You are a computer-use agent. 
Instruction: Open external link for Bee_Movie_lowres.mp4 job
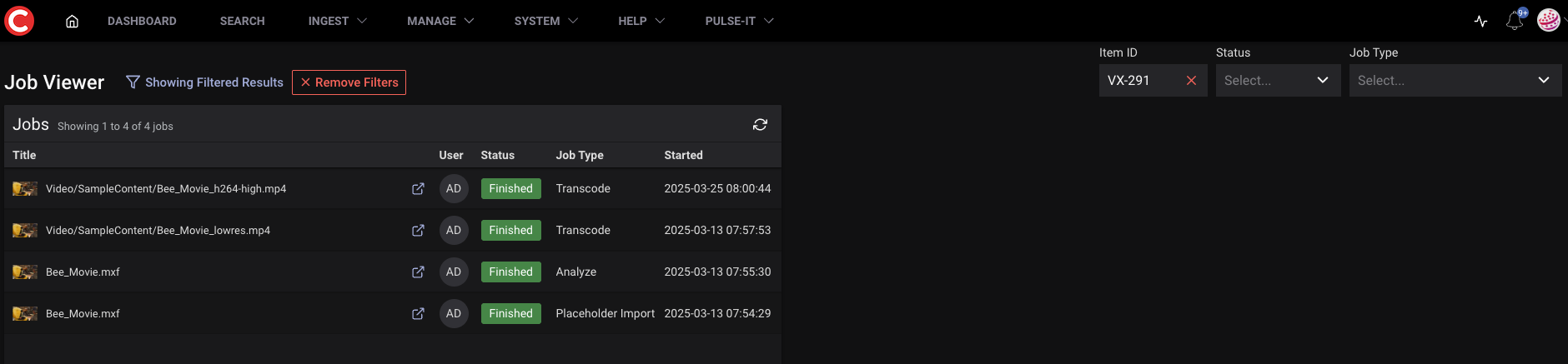click(418, 231)
